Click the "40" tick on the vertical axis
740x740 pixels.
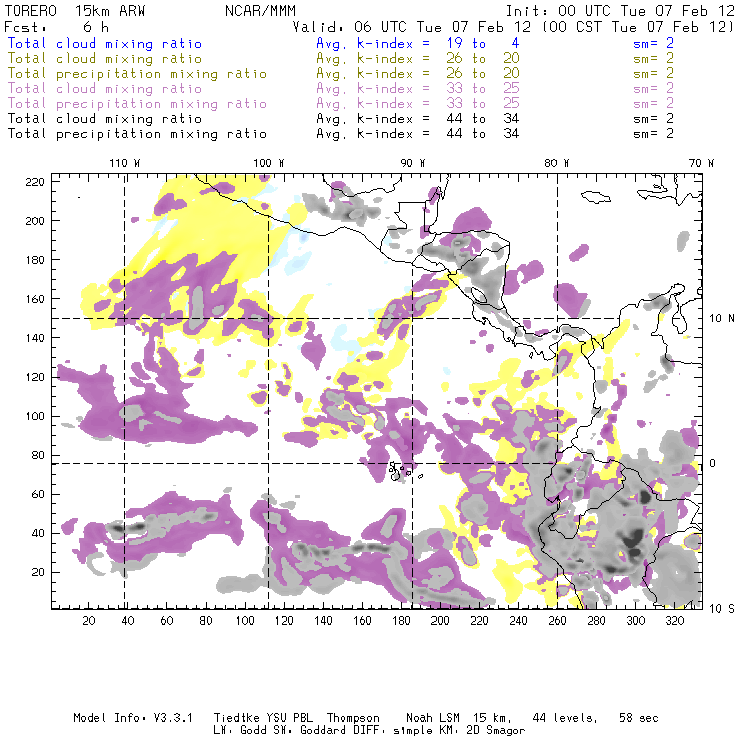click(38, 533)
